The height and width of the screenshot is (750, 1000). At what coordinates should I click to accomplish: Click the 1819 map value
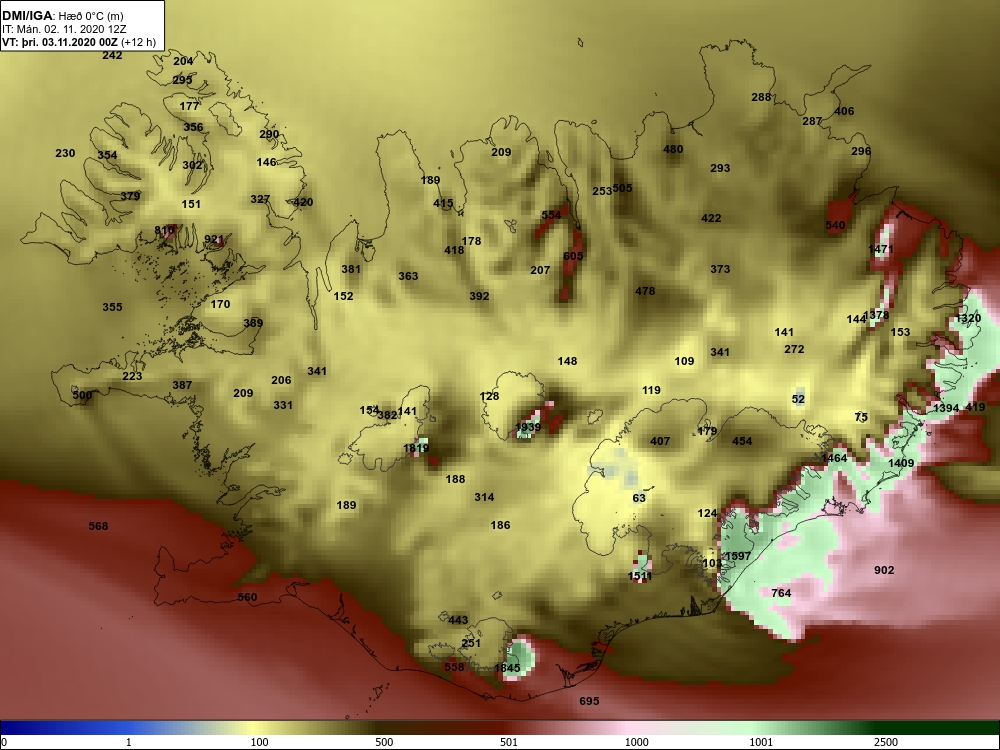(x=416, y=449)
